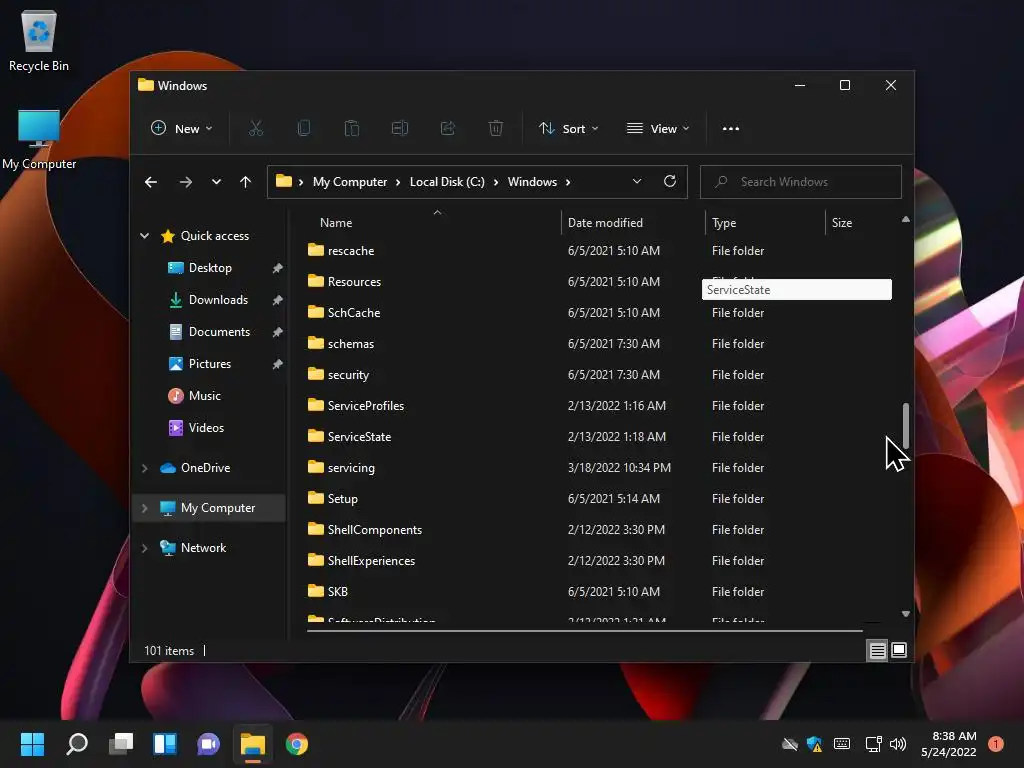Click the Rename icon in toolbar

[400, 129]
